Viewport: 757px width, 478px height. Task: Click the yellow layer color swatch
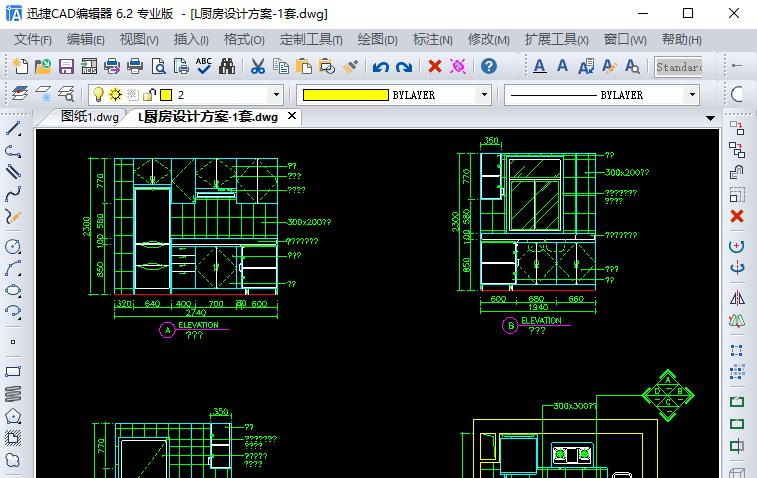click(165, 95)
